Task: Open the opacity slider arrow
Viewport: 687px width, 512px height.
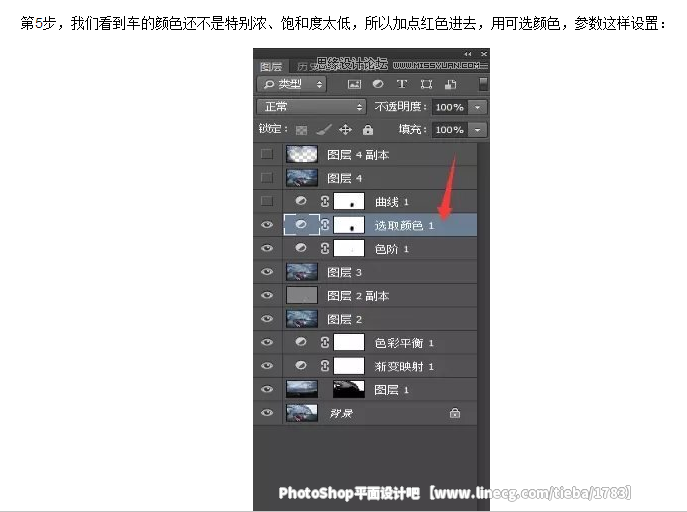Action: [x=478, y=107]
